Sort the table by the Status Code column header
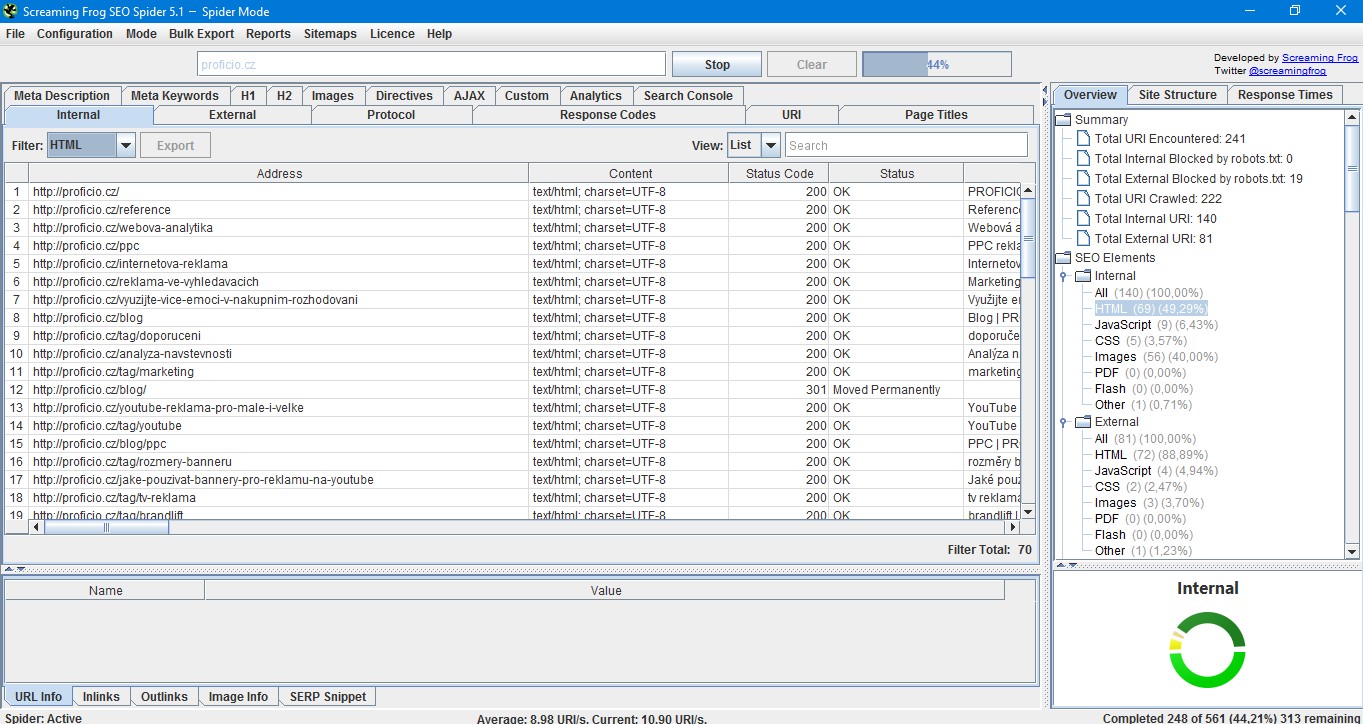Viewport: 1363px width, 724px height. coord(779,174)
